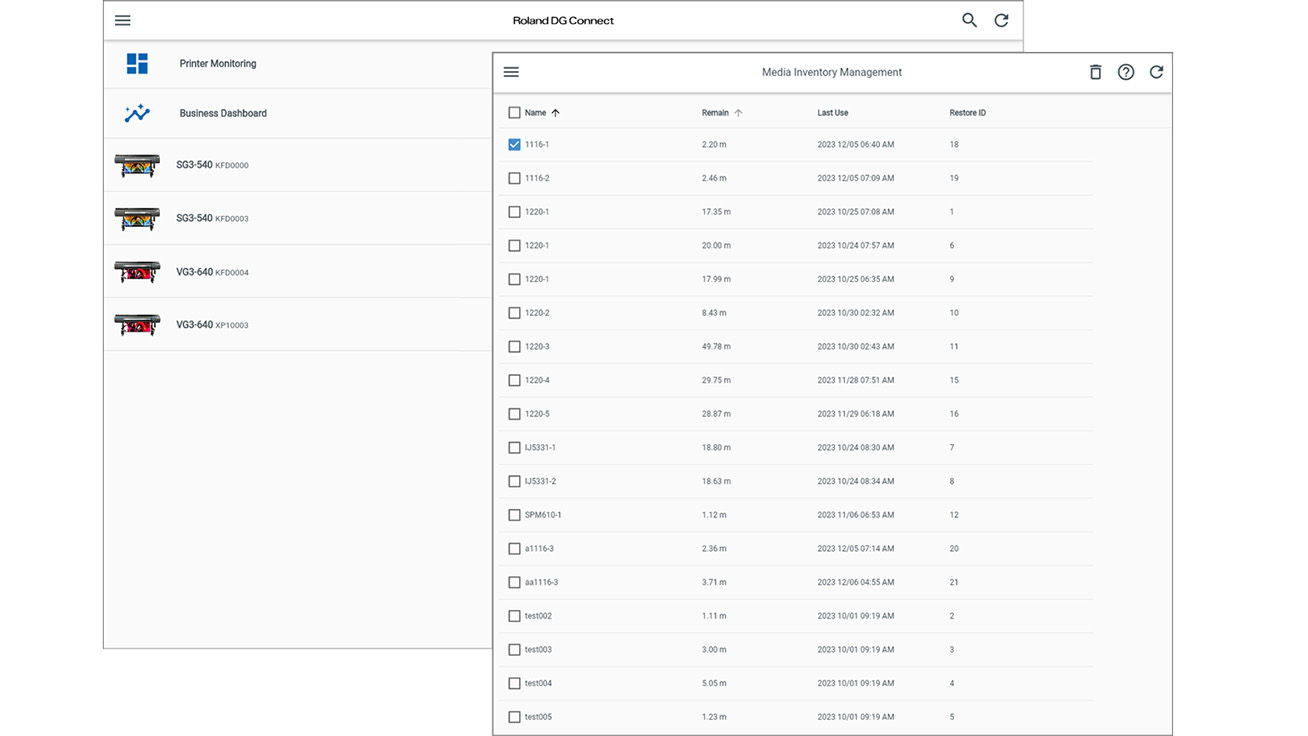Viewport: 1308px width, 736px height.
Task: Open hamburger menu in Roland DG Connect
Action: click(122, 20)
